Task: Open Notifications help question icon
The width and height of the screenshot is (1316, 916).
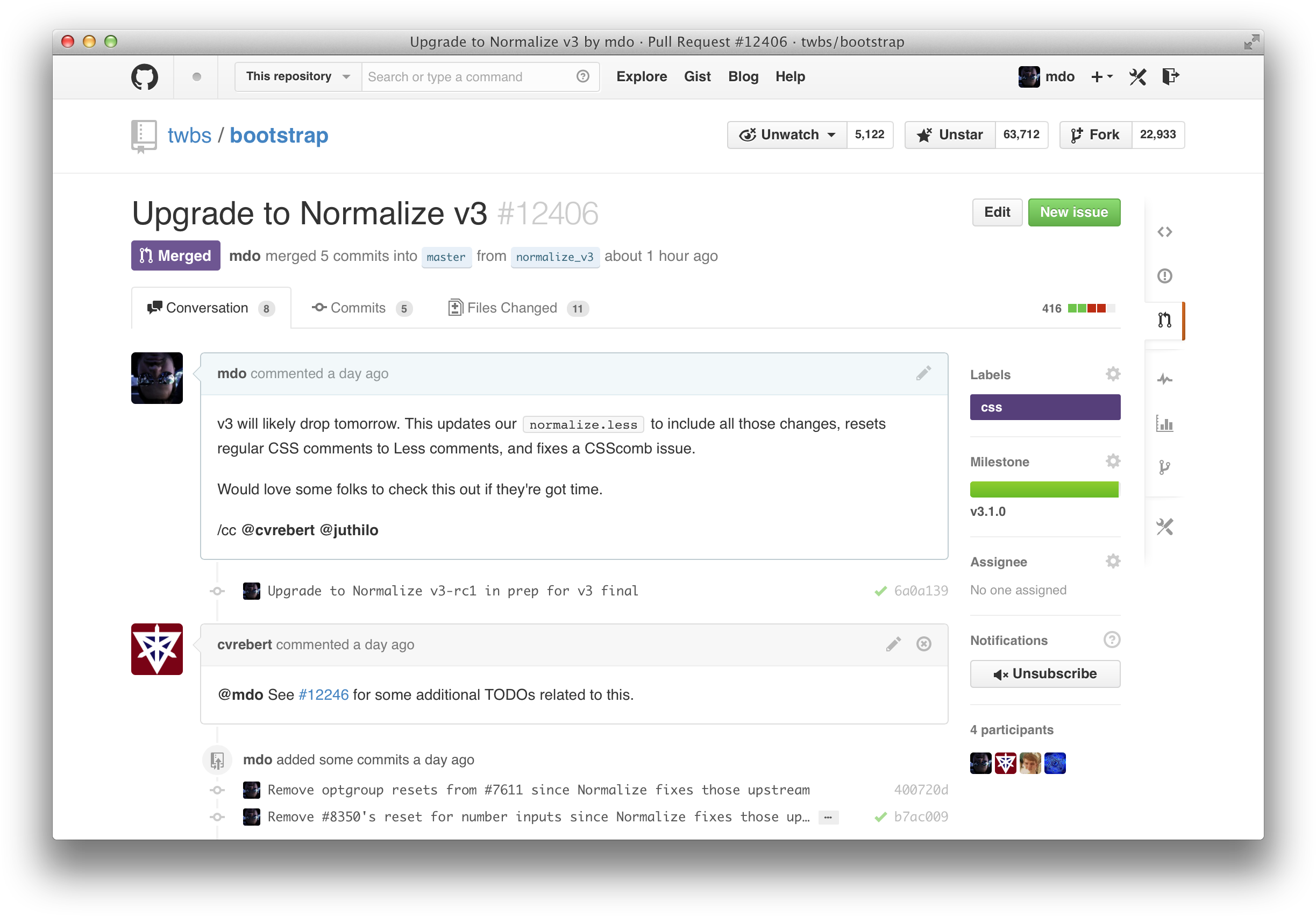Action: click(1112, 640)
